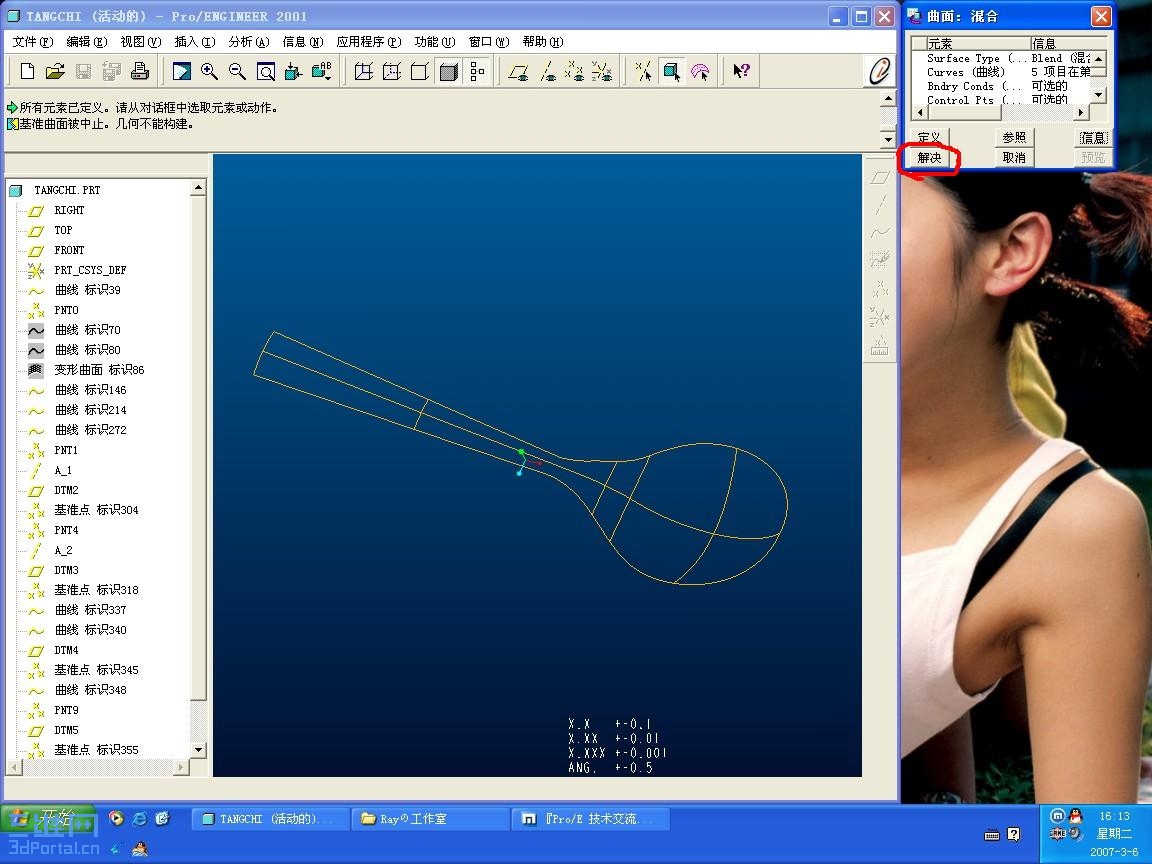Switch display to no hidden mode
The width and height of the screenshot is (1152, 864).
(420, 71)
